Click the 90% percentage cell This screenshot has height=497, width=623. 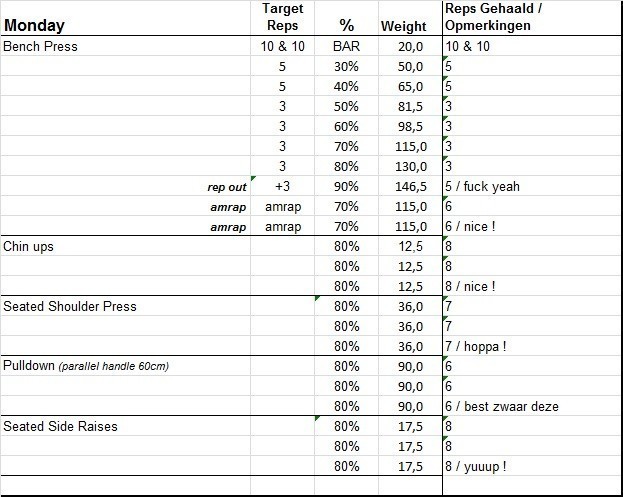pyautogui.click(x=347, y=187)
